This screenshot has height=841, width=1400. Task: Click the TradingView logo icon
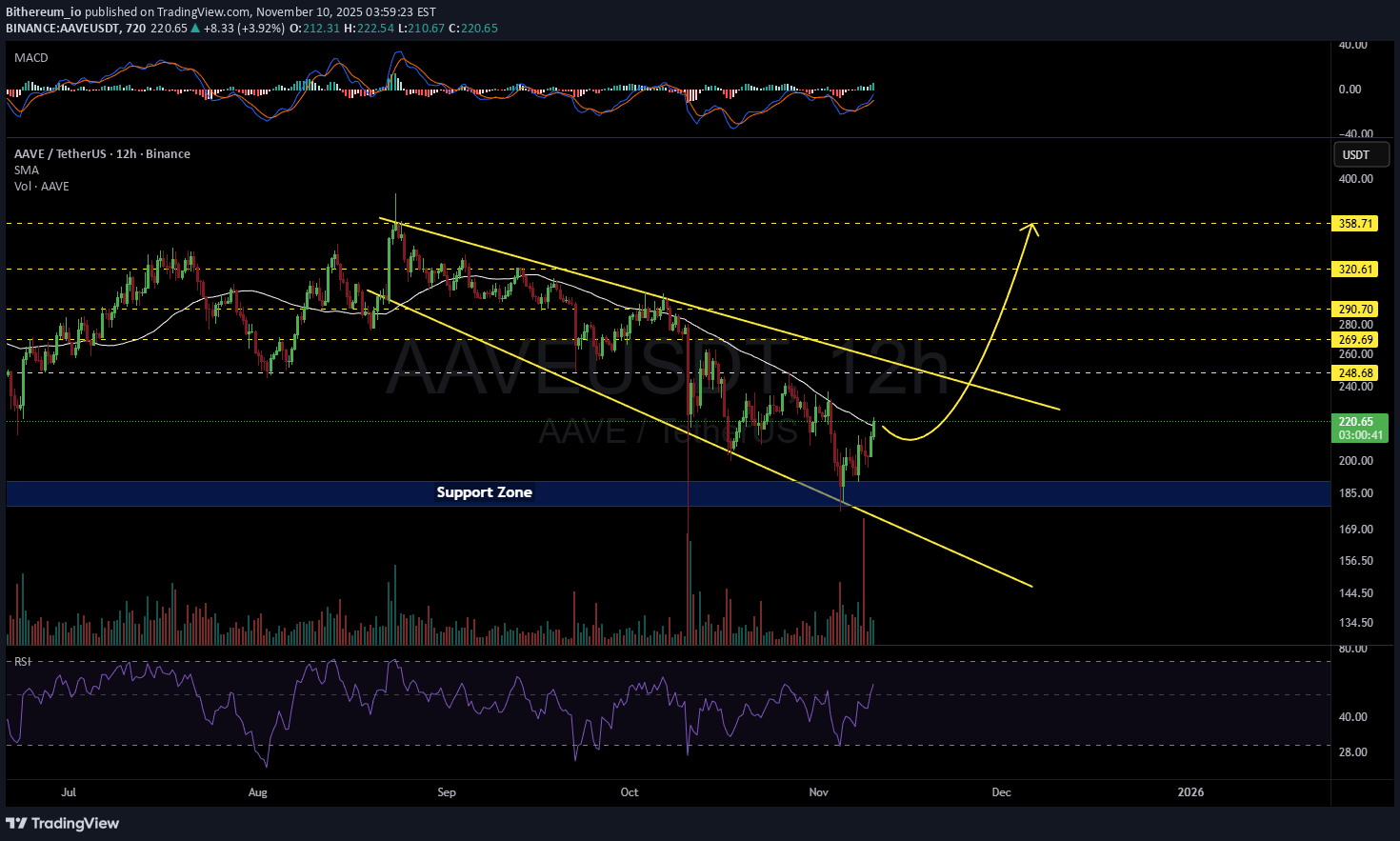[x=16, y=823]
